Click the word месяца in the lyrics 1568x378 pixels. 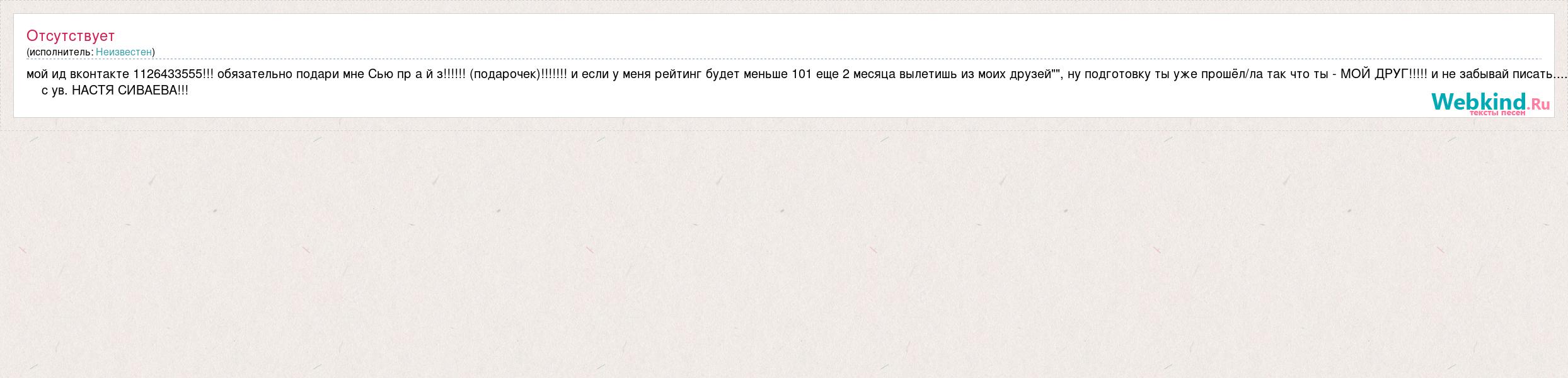click(x=876, y=74)
